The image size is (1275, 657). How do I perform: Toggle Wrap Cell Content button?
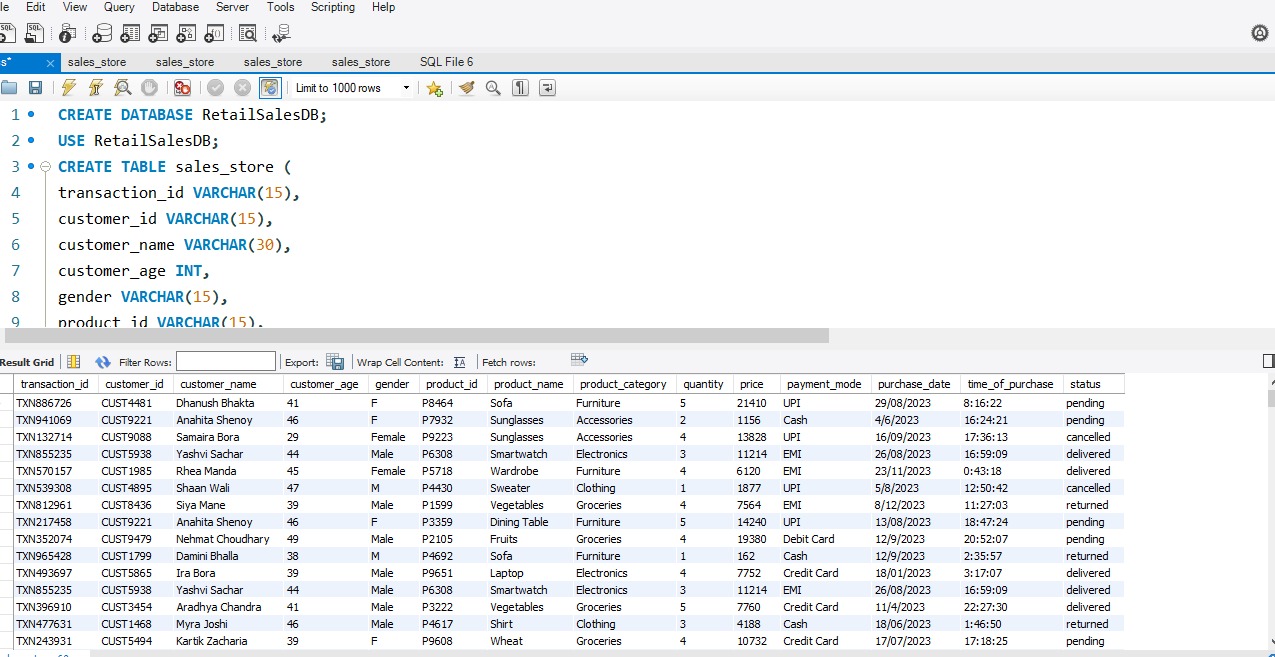(460, 362)
